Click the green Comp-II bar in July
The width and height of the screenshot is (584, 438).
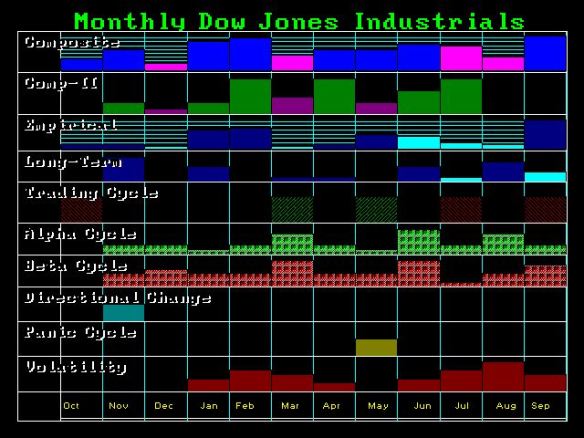pyautogui.click(x=461, y=96)
